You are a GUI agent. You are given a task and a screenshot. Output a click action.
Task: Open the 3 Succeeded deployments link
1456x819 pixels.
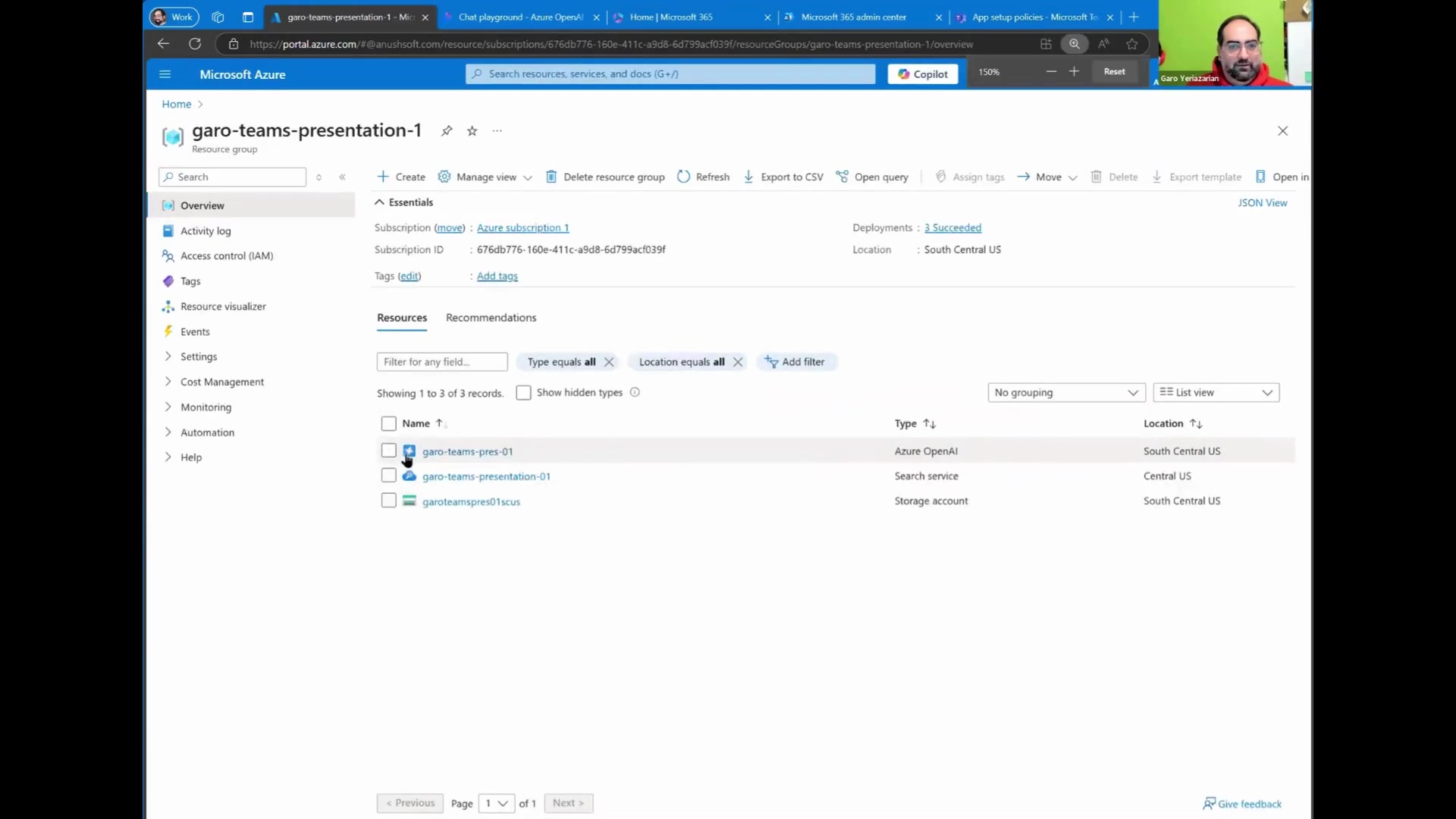pyautogui.click(x=952, y=227)
